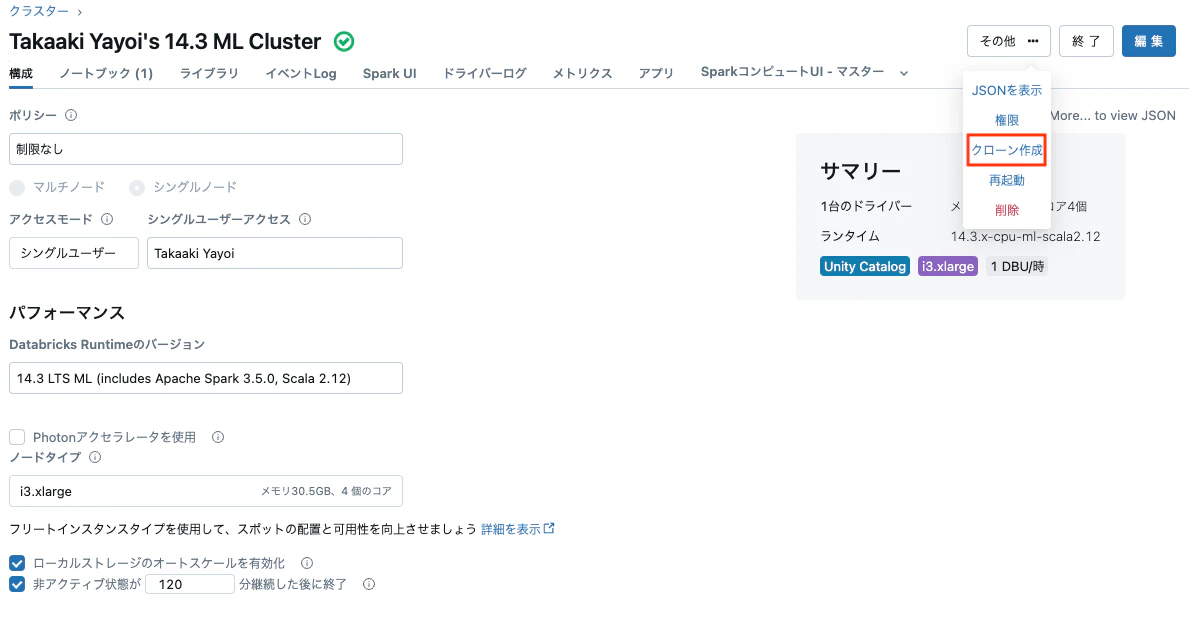1189x628 pixels.
Task: Click the 1台のドライバー label in summary
Action: click(x=866, y=206)
